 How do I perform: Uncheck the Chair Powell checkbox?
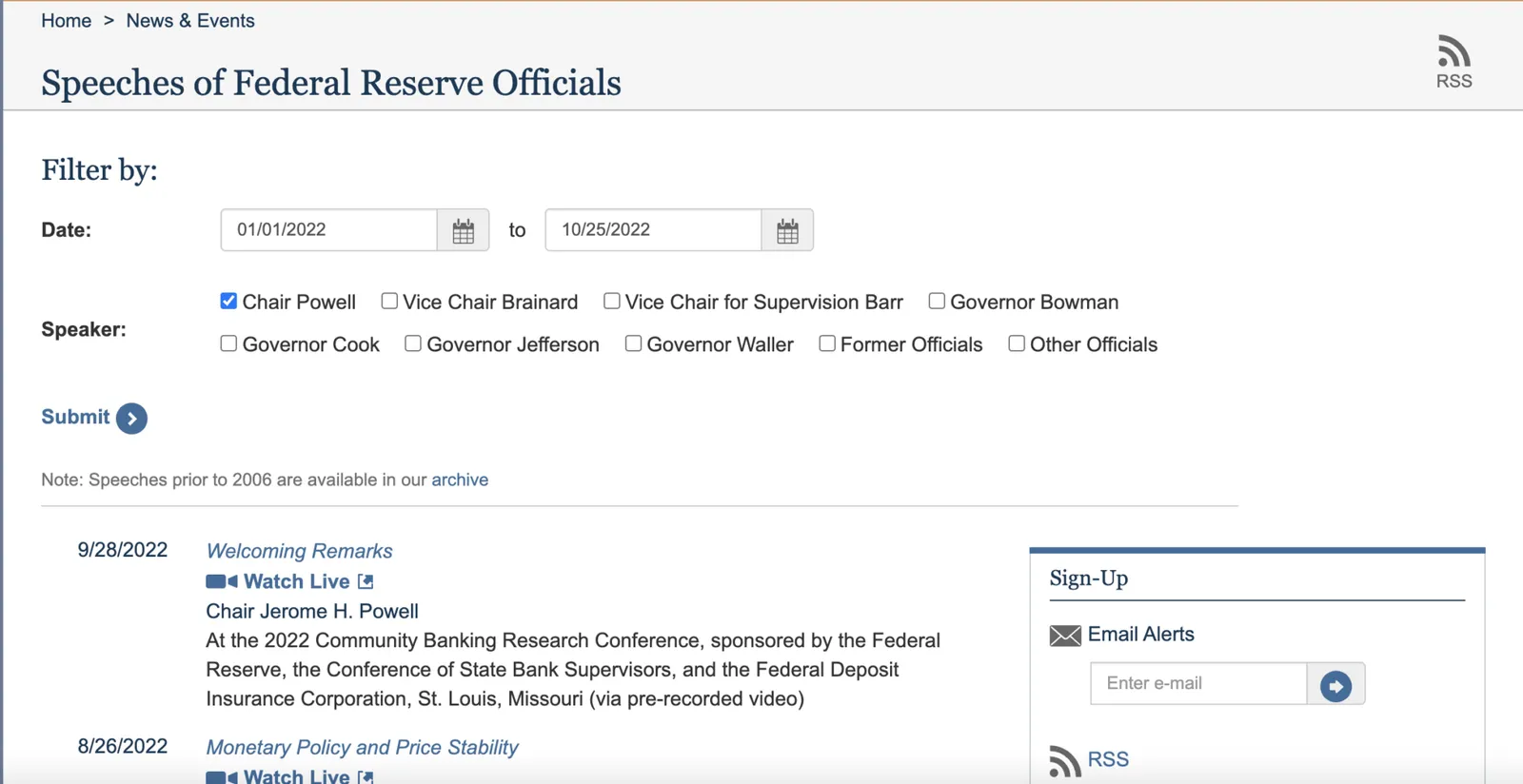pyautogui.click(x=228, y=301)
